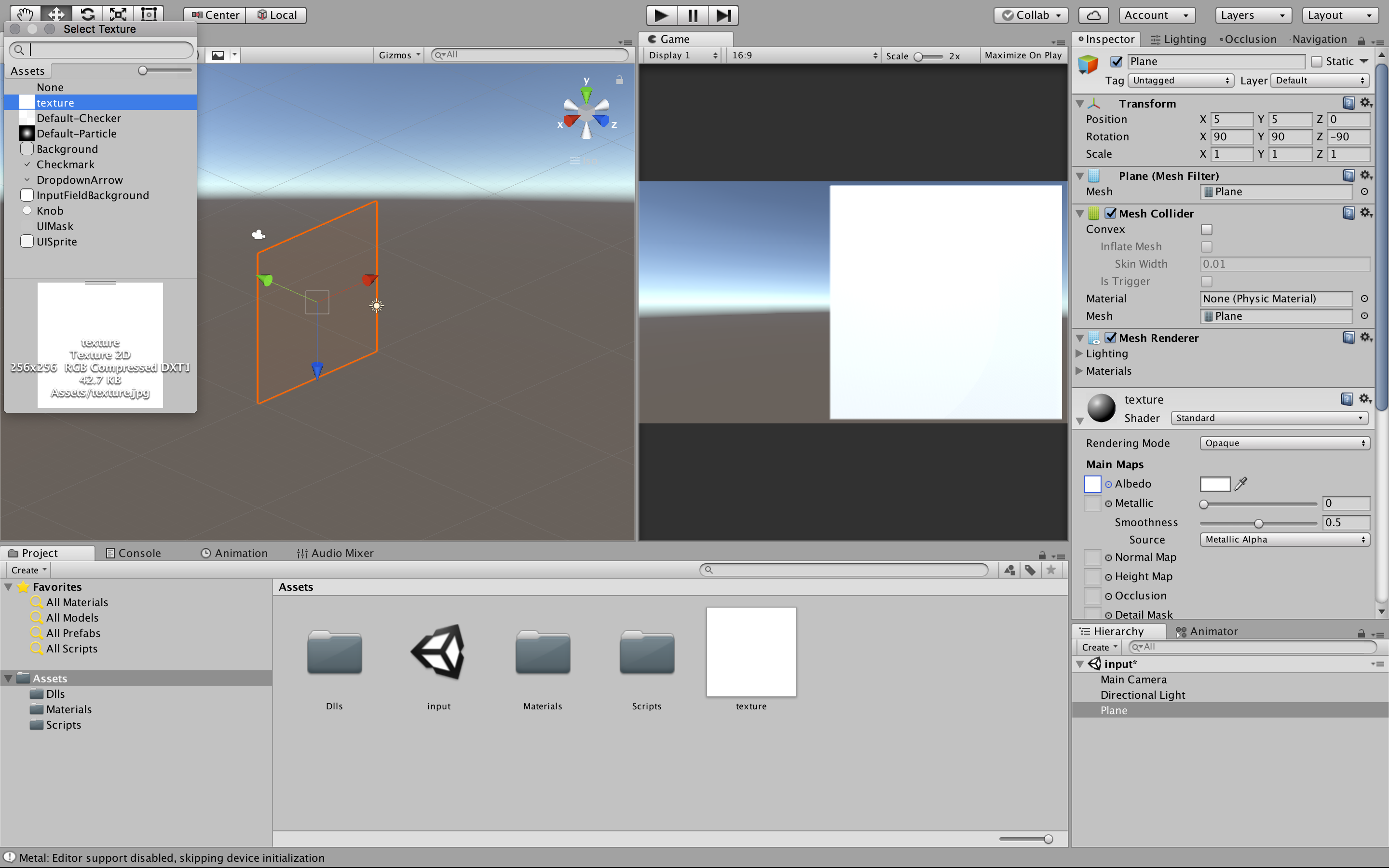Viewport: 1389px width, 868px height.
Task: Open Mesh Filter help reference icon
Action: tap(1348, 176)
